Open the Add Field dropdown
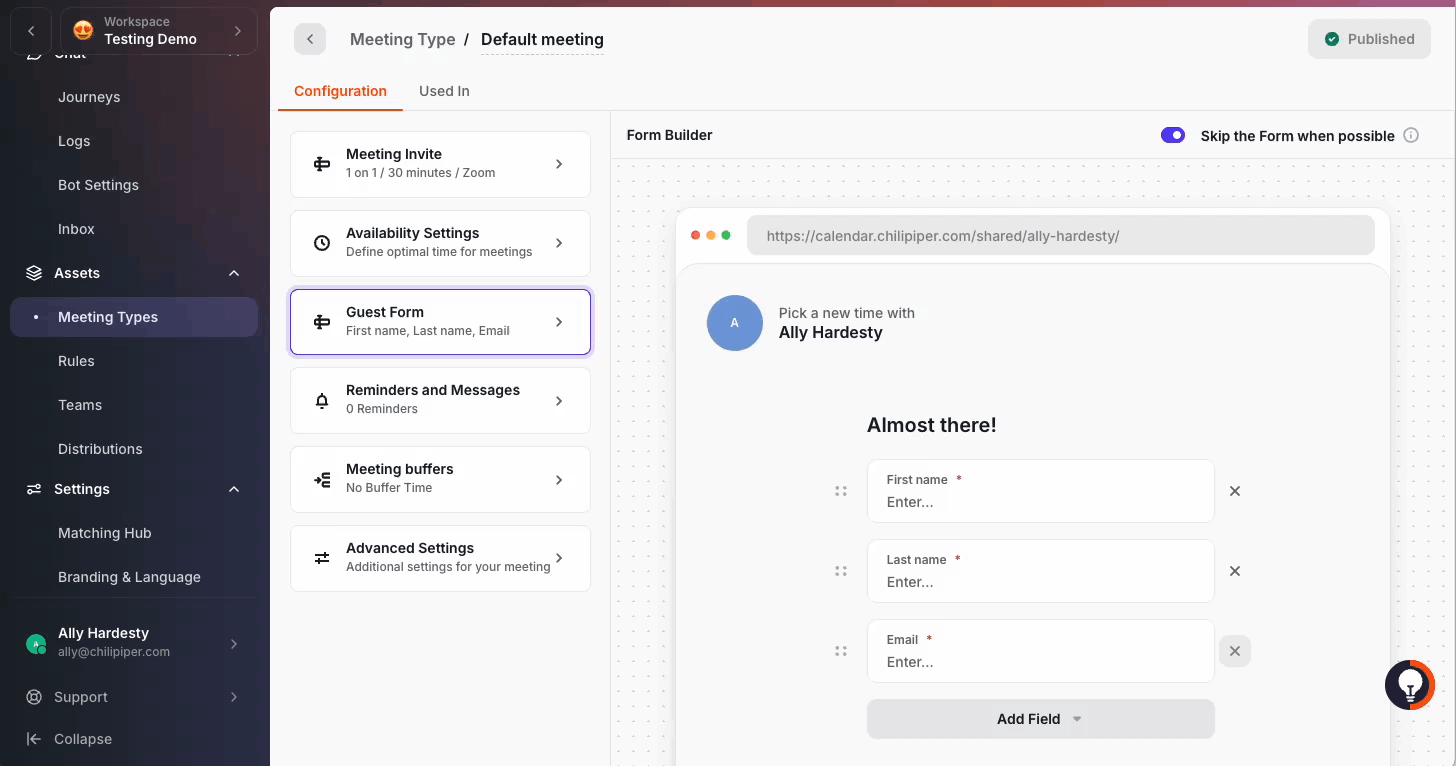Screen dimensions: 1456x766 point(1041,719)
